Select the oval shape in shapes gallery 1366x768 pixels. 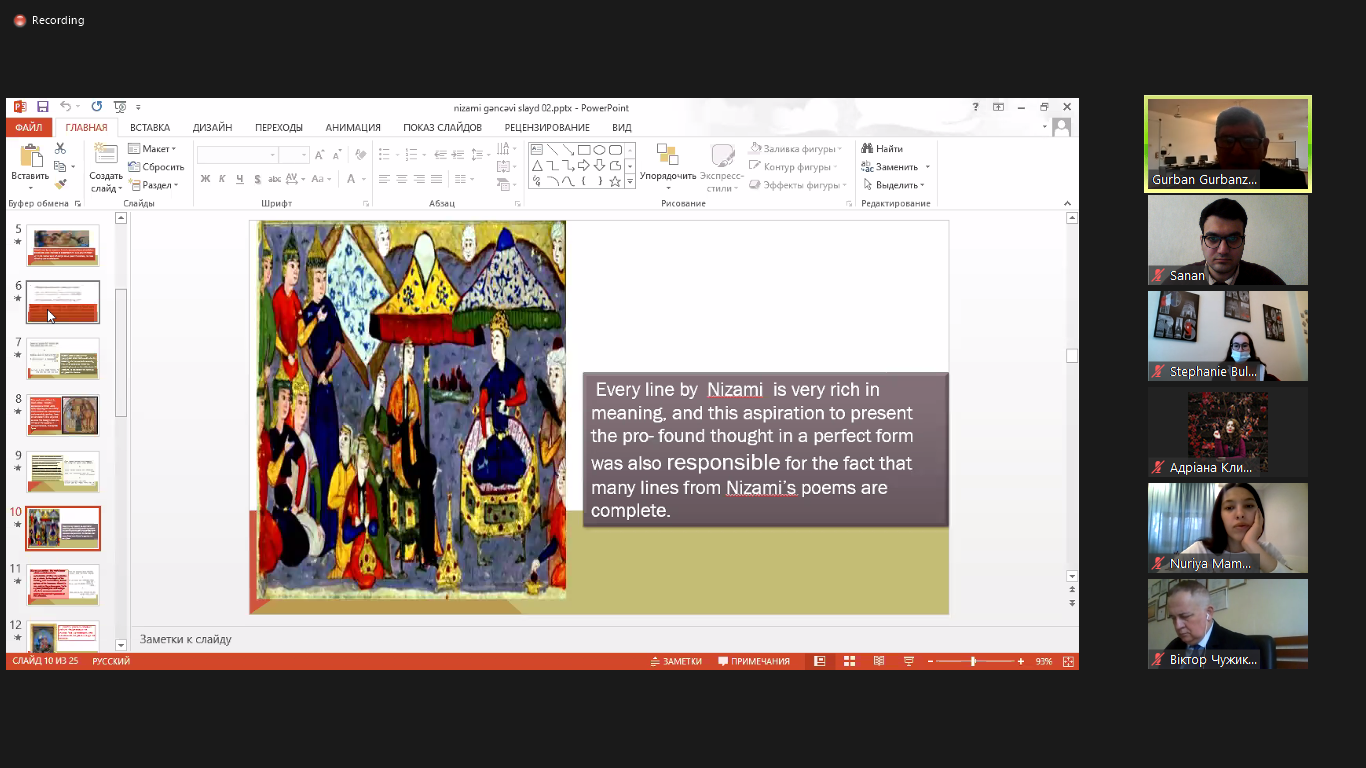click(600, 150)
